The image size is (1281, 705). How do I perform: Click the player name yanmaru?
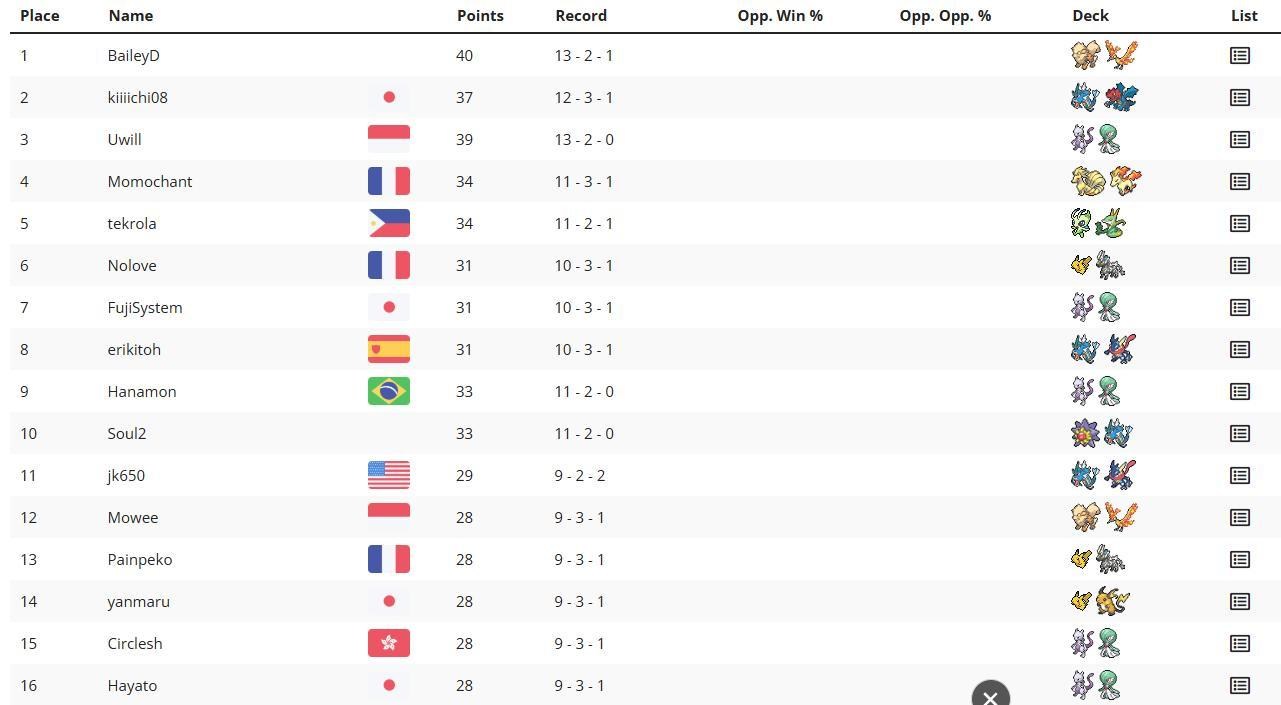(x=139, y=602)
